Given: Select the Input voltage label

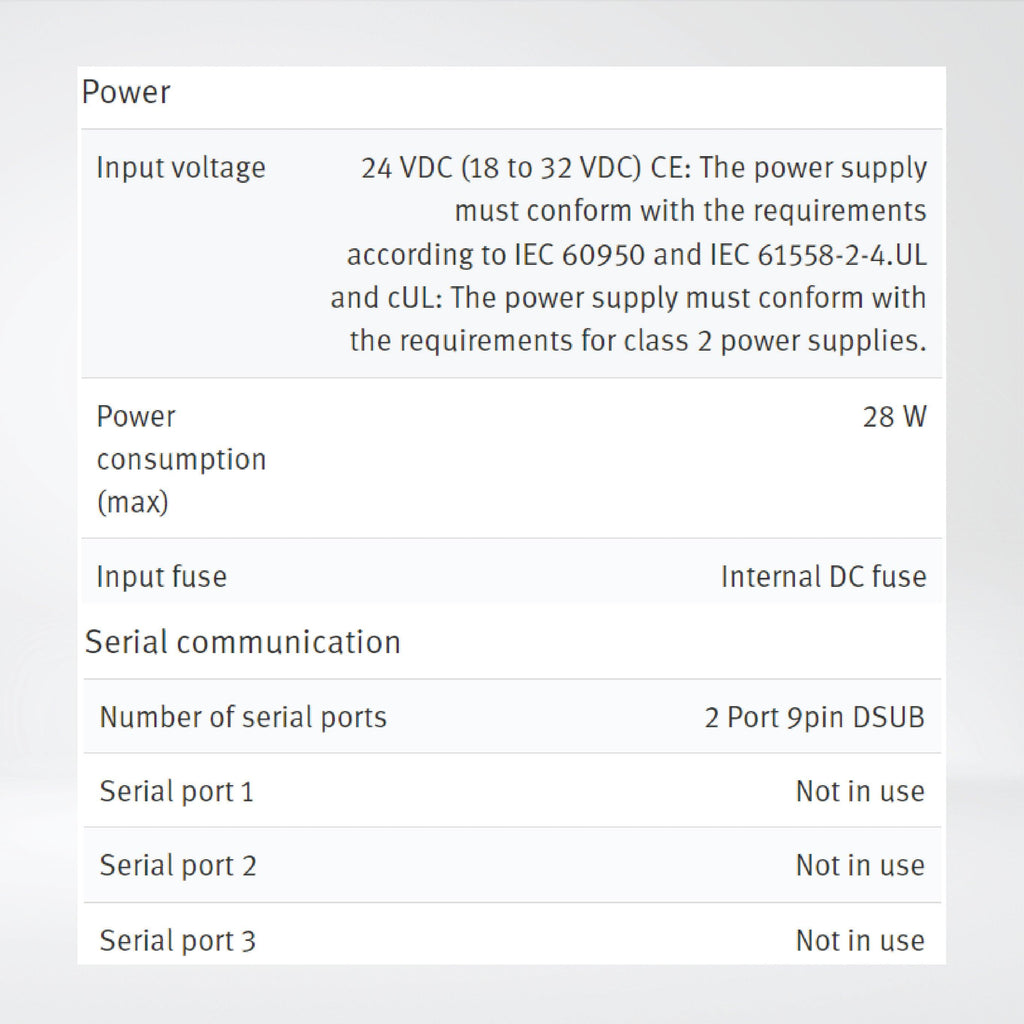Looking at the screenshot, I should point(181,168).
